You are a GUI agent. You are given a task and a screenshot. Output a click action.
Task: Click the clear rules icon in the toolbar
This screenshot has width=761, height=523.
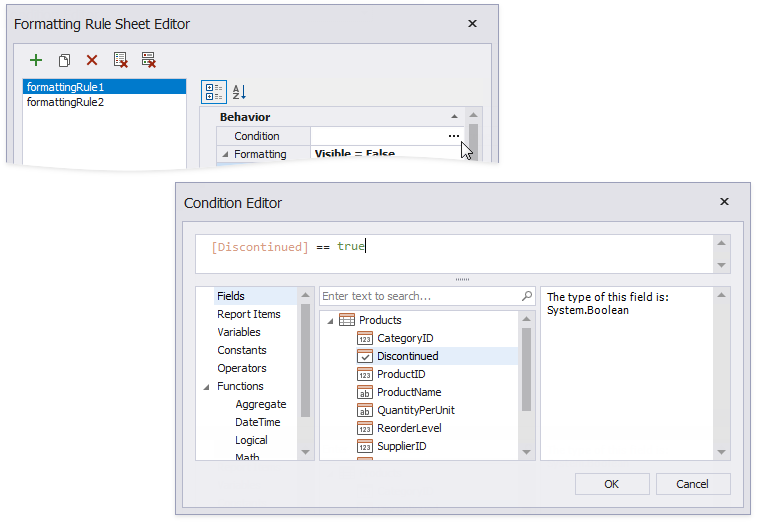pos(120,60)
